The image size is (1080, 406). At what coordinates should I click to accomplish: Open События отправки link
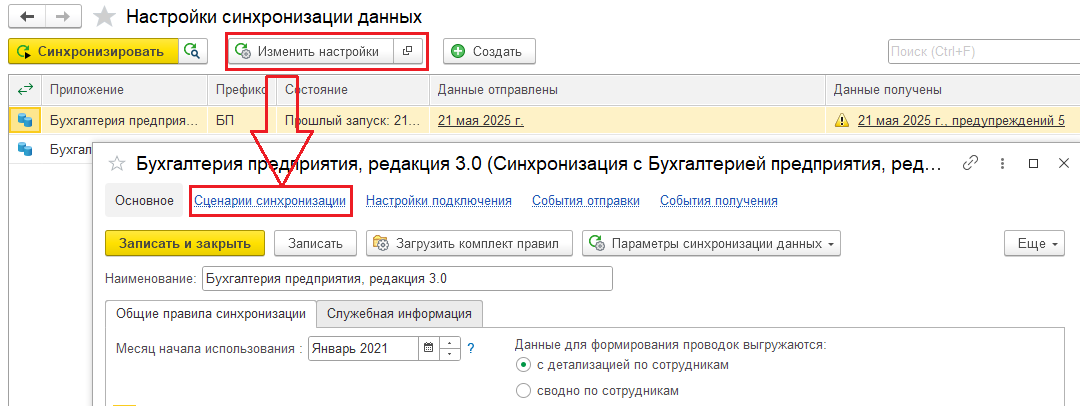(586, 201)
